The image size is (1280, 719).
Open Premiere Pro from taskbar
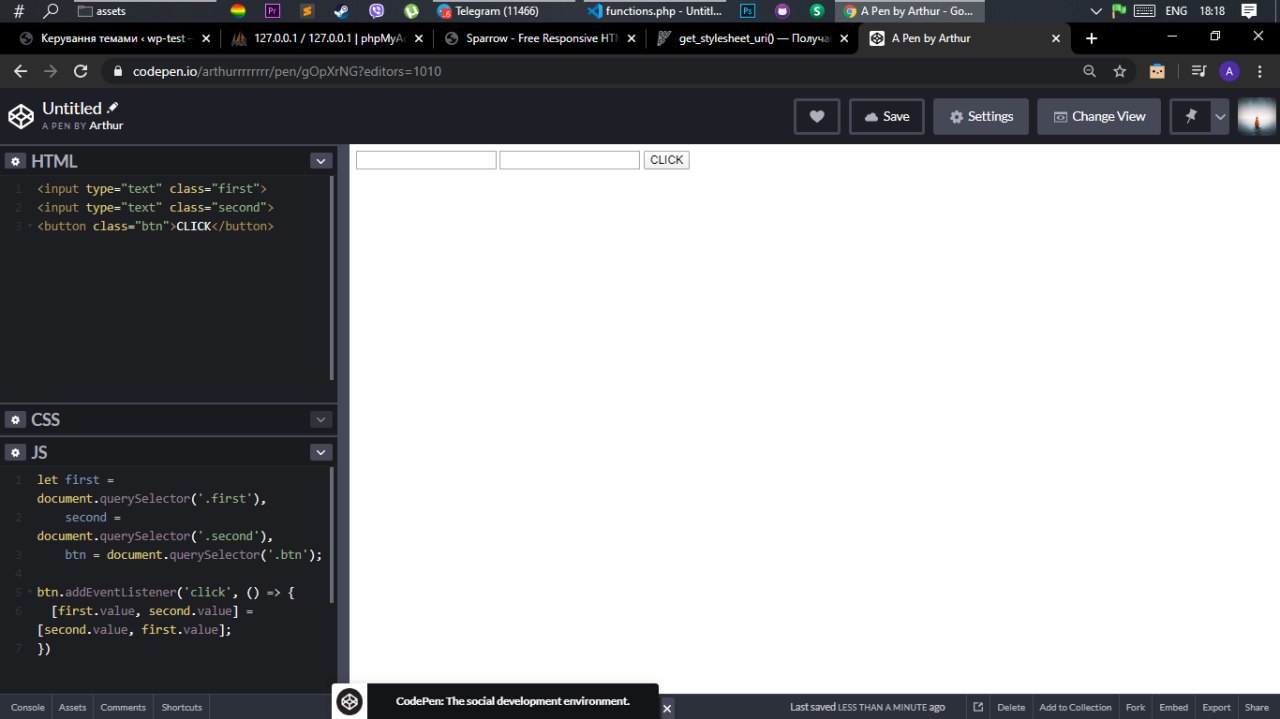coord(273,11)
